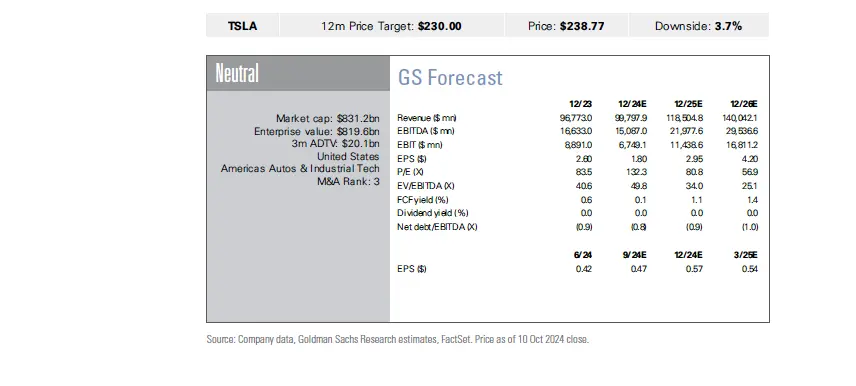This screenshot has height=386, width=856.
Task: Click the GS Forecast heading
Action: 450,78
